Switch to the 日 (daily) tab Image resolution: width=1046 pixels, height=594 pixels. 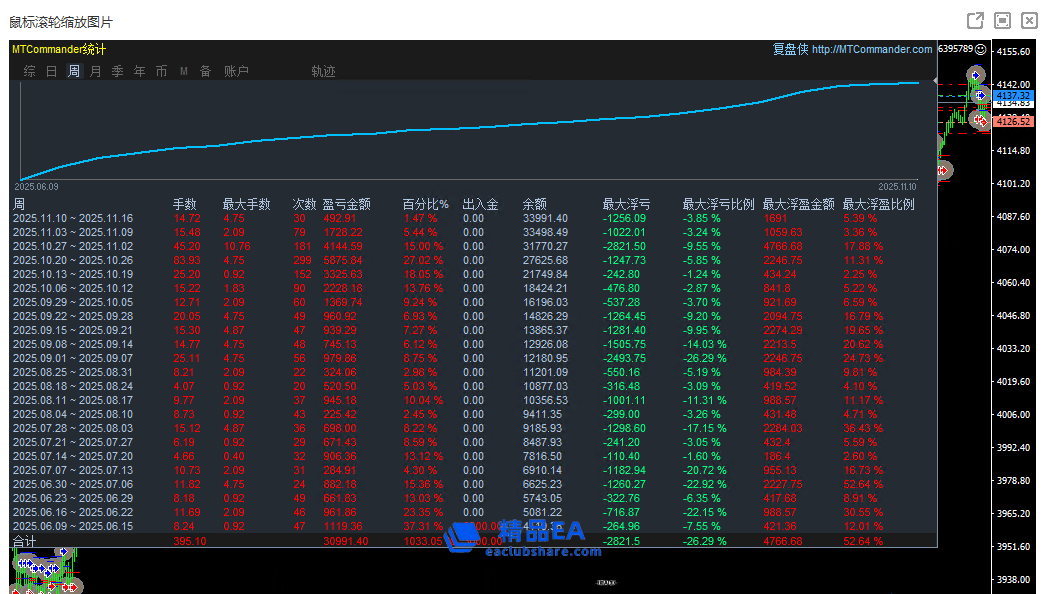pyautogui.click(x=52, y=71)
